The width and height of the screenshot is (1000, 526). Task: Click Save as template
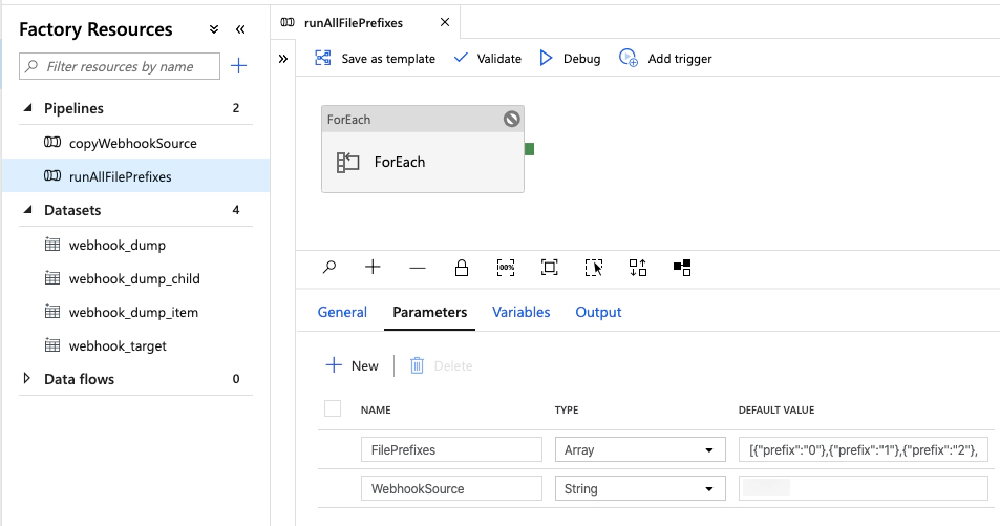coord(375,59)
